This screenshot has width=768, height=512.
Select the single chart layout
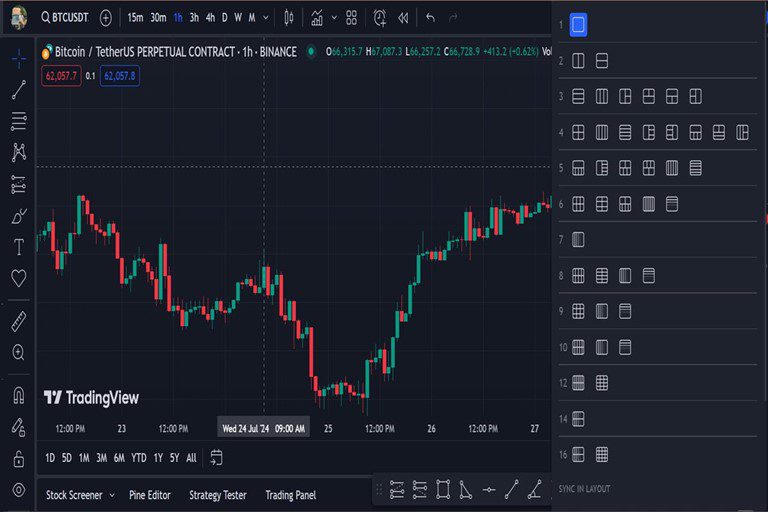(x=578, y=24)
